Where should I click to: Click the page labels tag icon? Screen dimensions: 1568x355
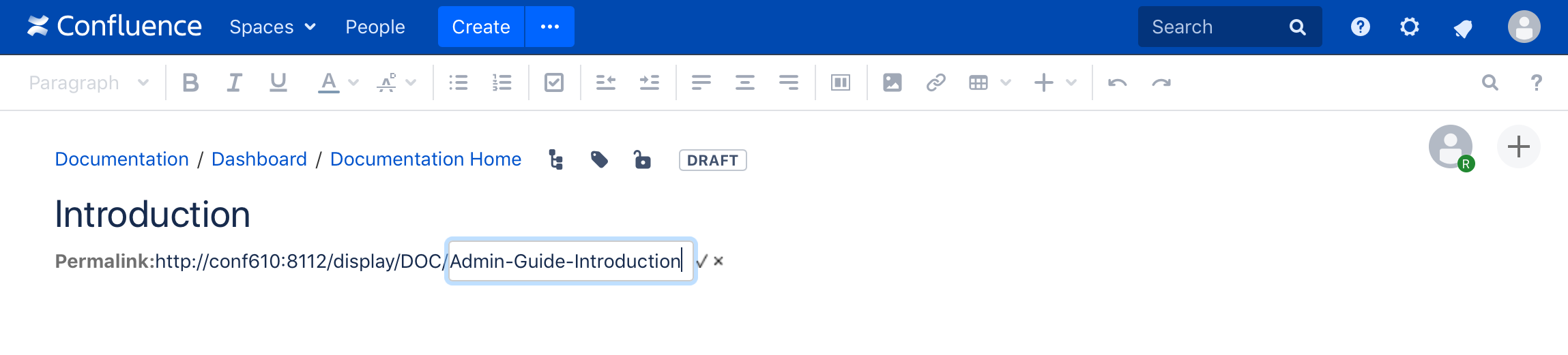click(x=599, y=159)
